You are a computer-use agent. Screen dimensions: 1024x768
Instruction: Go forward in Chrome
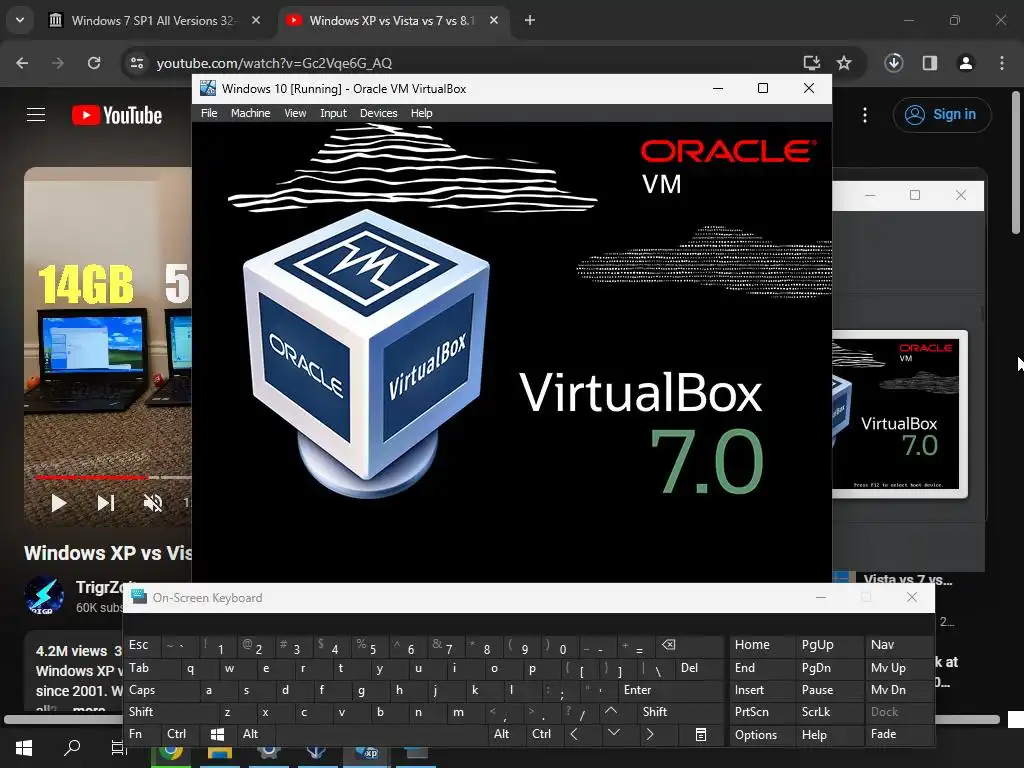click(58, 63)
